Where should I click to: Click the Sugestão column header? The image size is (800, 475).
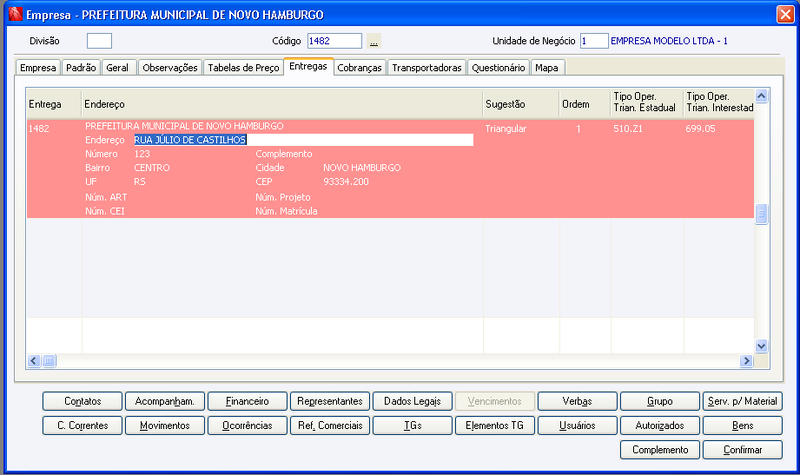tap(521, 104)
